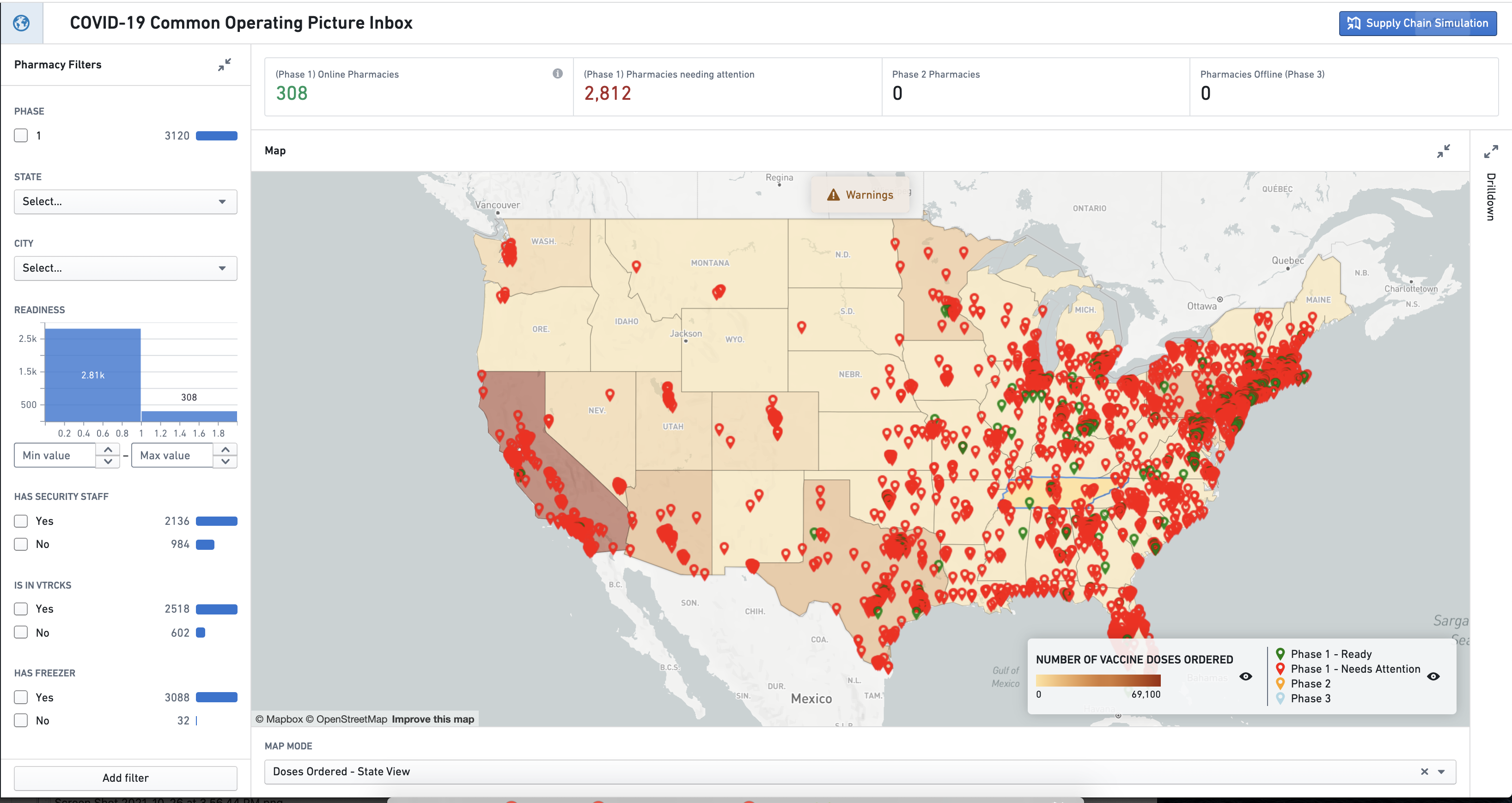Click Phase 1 - Needs Attention legend pin

click(x=1281, y=669)
